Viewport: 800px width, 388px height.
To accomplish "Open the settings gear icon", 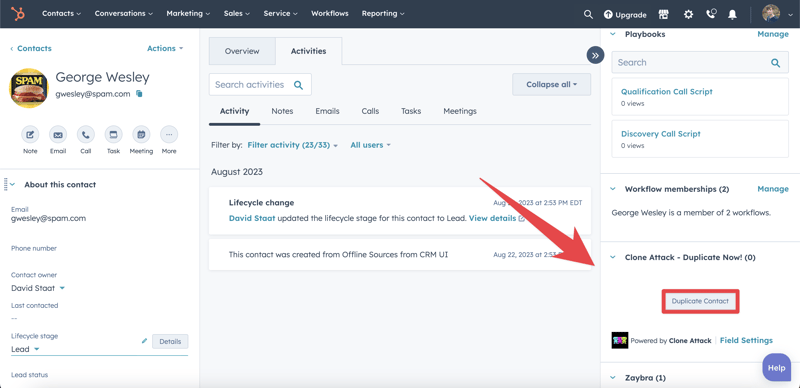I will pyautogui.click(x=688, y=14).
